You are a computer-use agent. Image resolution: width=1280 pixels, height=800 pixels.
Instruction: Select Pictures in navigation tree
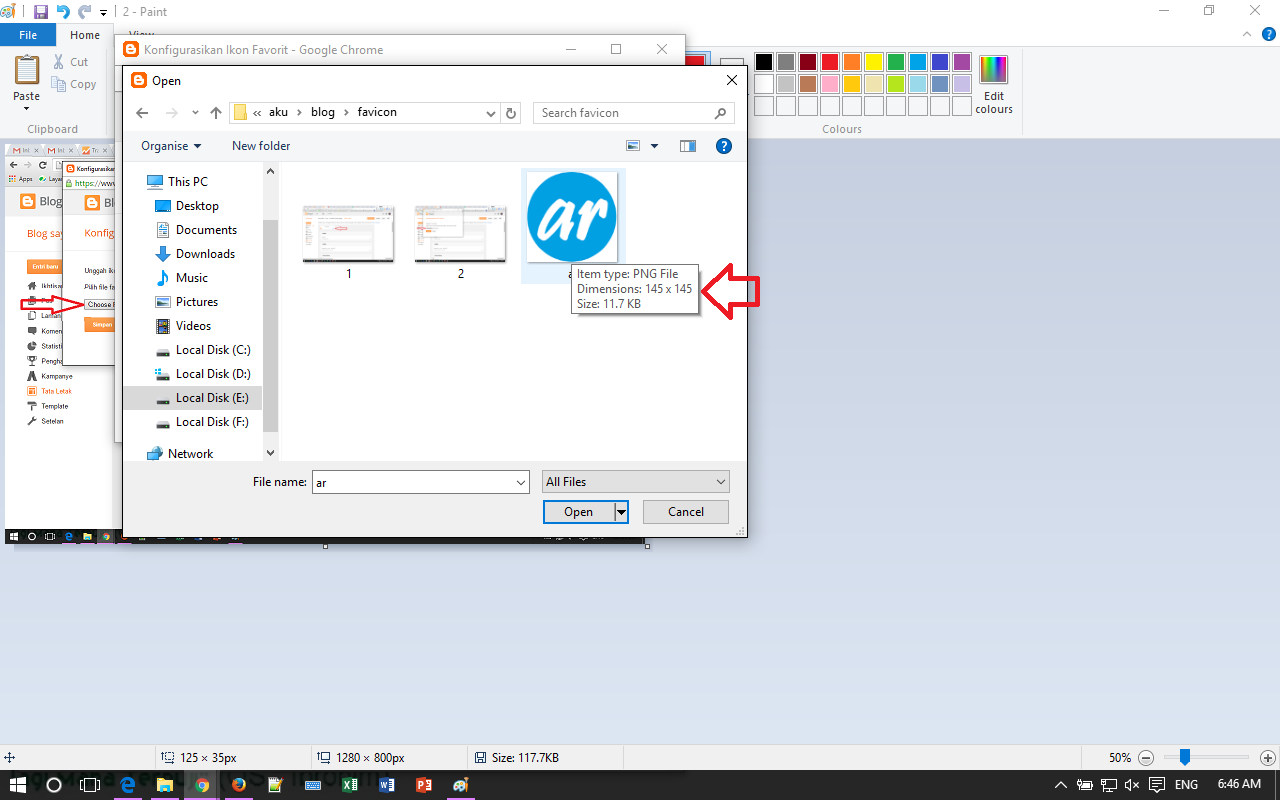[186, 301]
